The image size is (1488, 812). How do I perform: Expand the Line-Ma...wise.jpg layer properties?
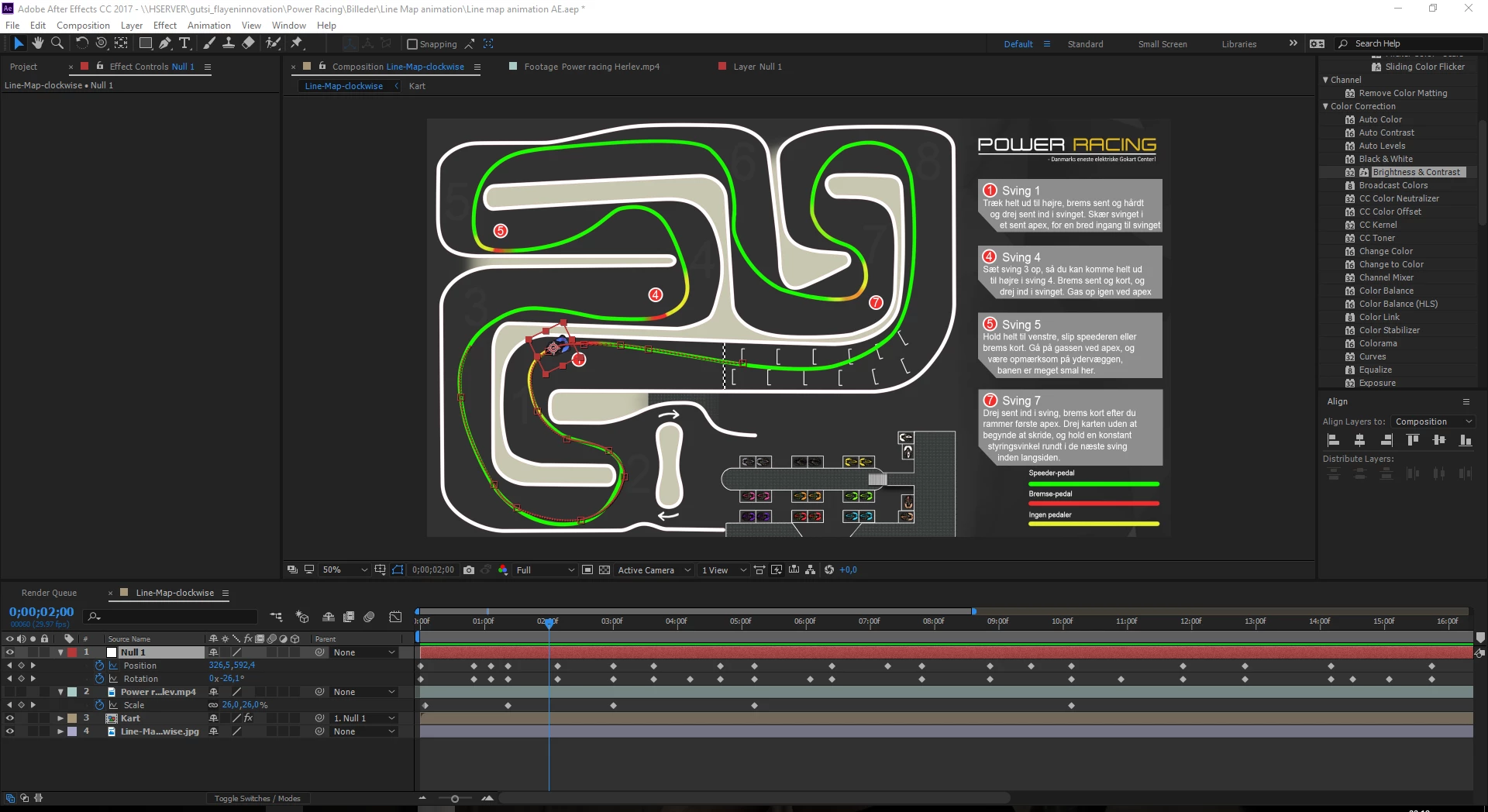[x=60, y=731]
